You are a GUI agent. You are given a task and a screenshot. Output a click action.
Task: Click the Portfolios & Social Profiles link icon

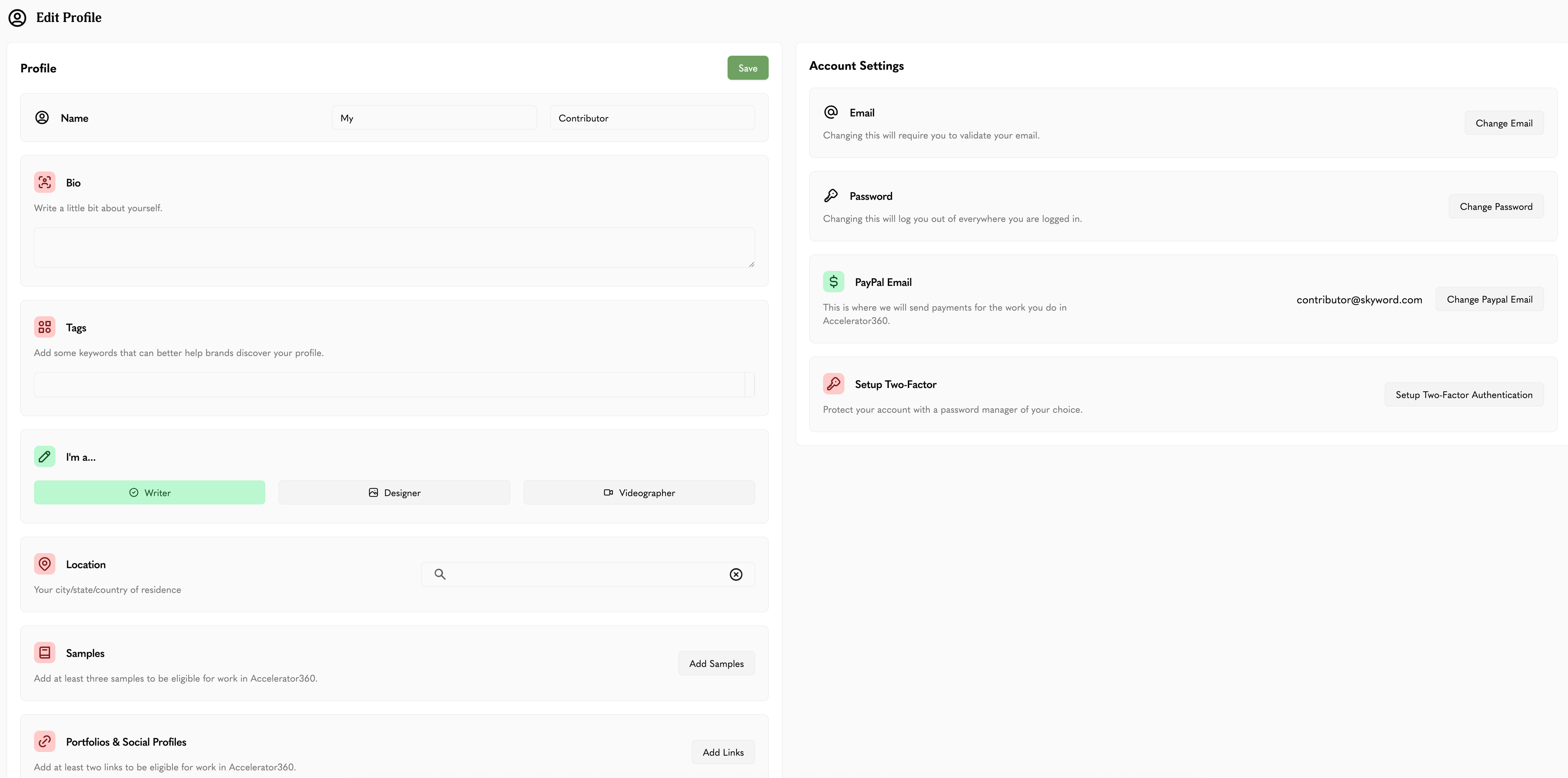point(44,741)
